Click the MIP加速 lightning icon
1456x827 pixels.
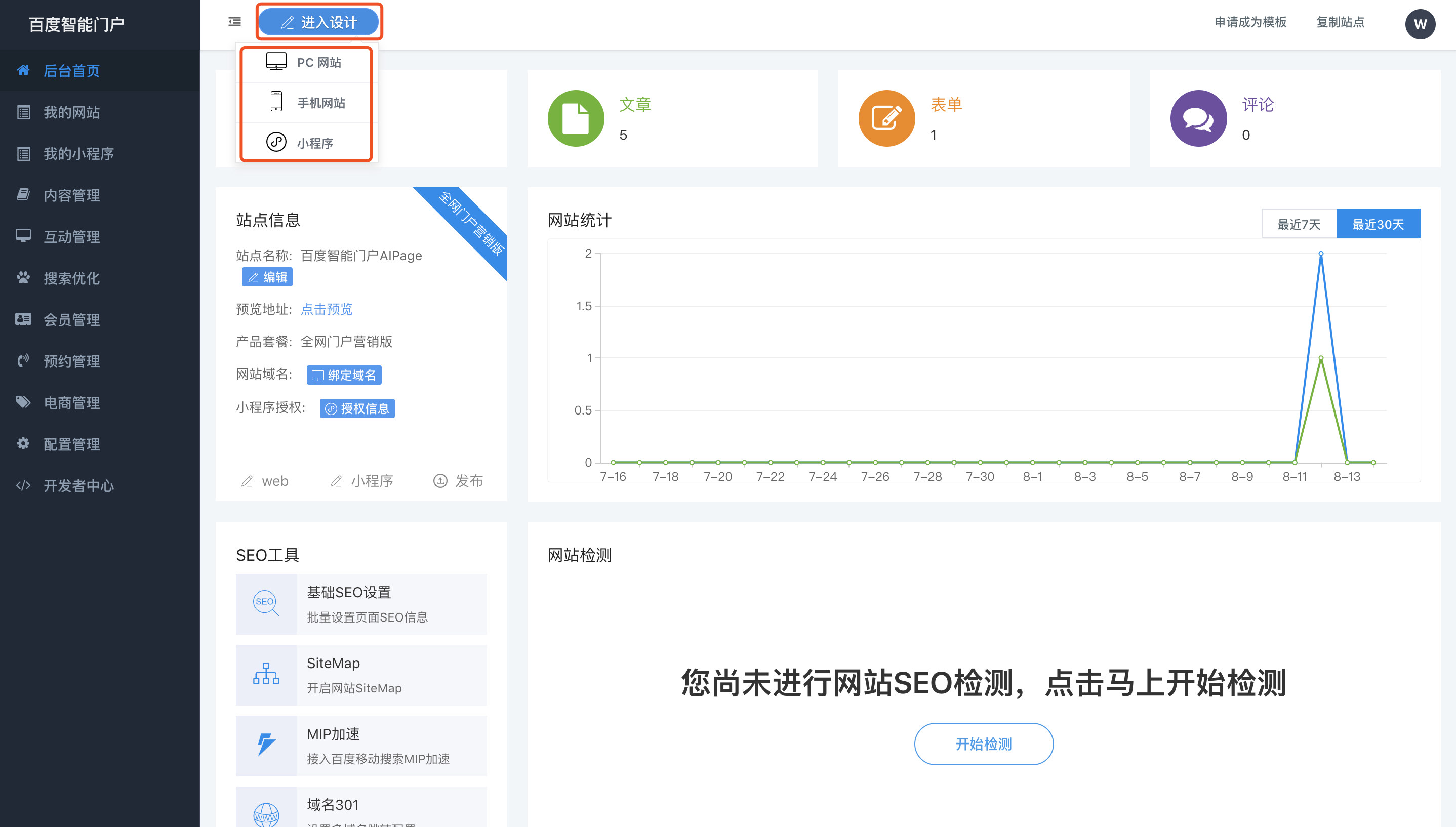tap(266, 745)
